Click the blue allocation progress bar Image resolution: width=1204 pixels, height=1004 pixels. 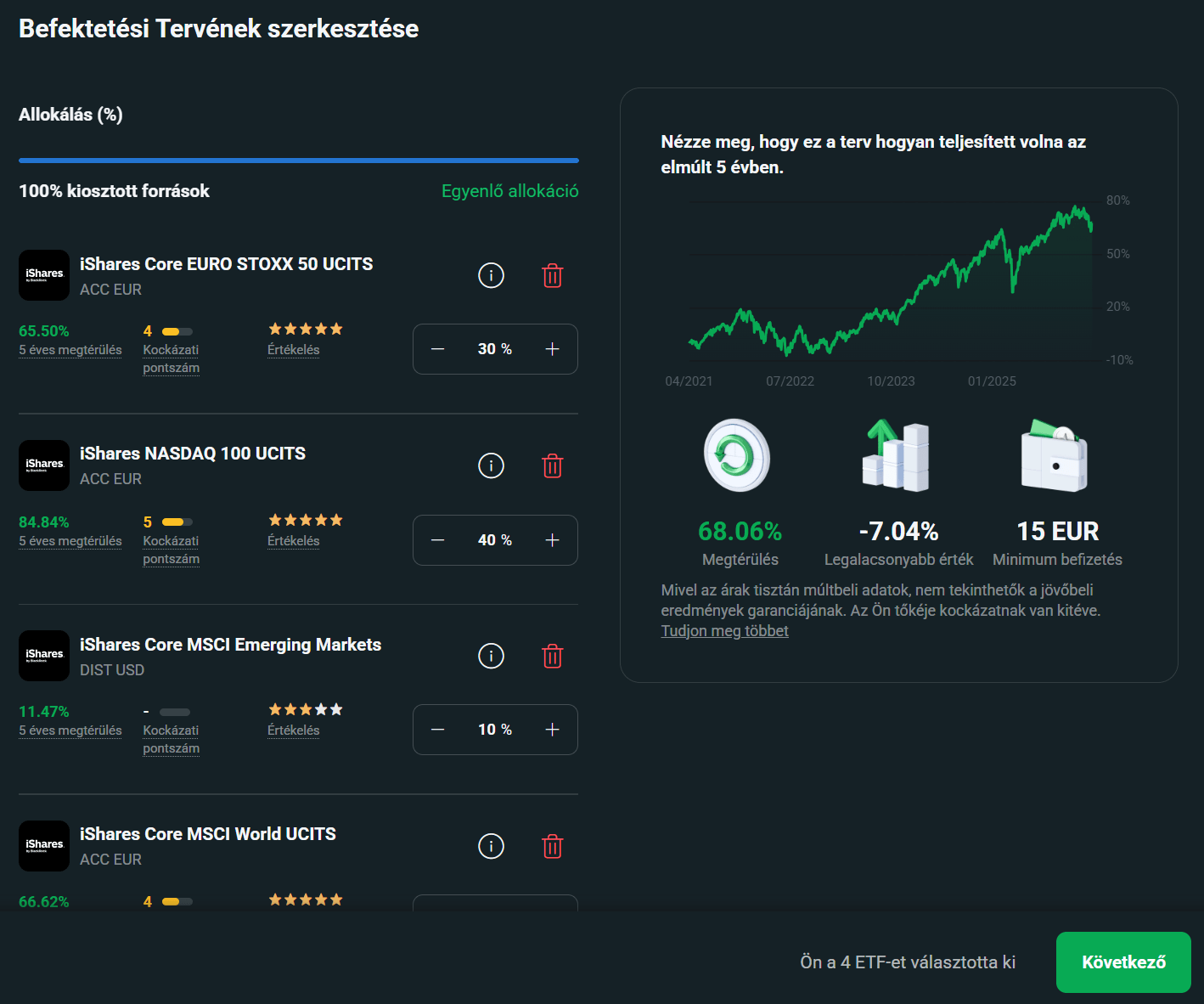click(x=299, y=160)
